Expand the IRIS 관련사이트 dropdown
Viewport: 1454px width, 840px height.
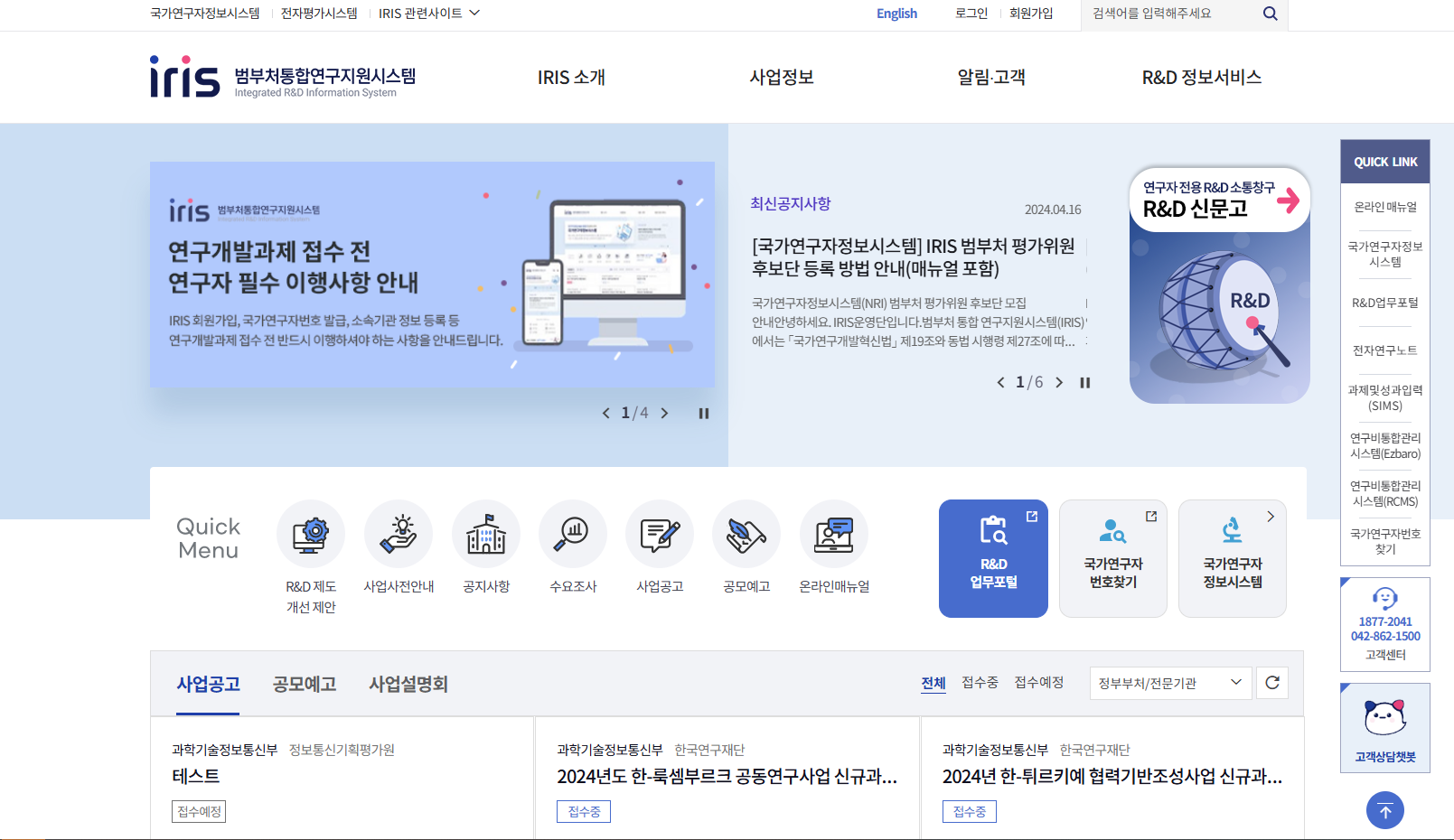[x=429, y=14]
